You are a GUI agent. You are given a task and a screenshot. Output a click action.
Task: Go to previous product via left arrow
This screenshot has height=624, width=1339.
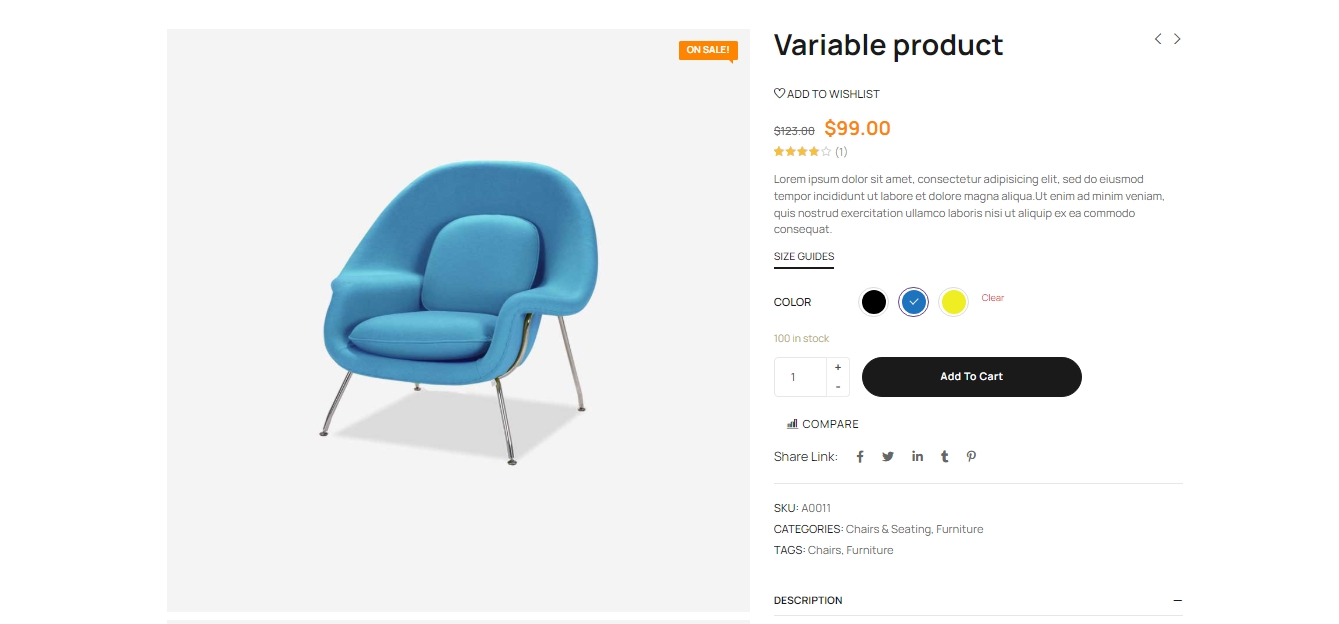[x=1157, y=38]
